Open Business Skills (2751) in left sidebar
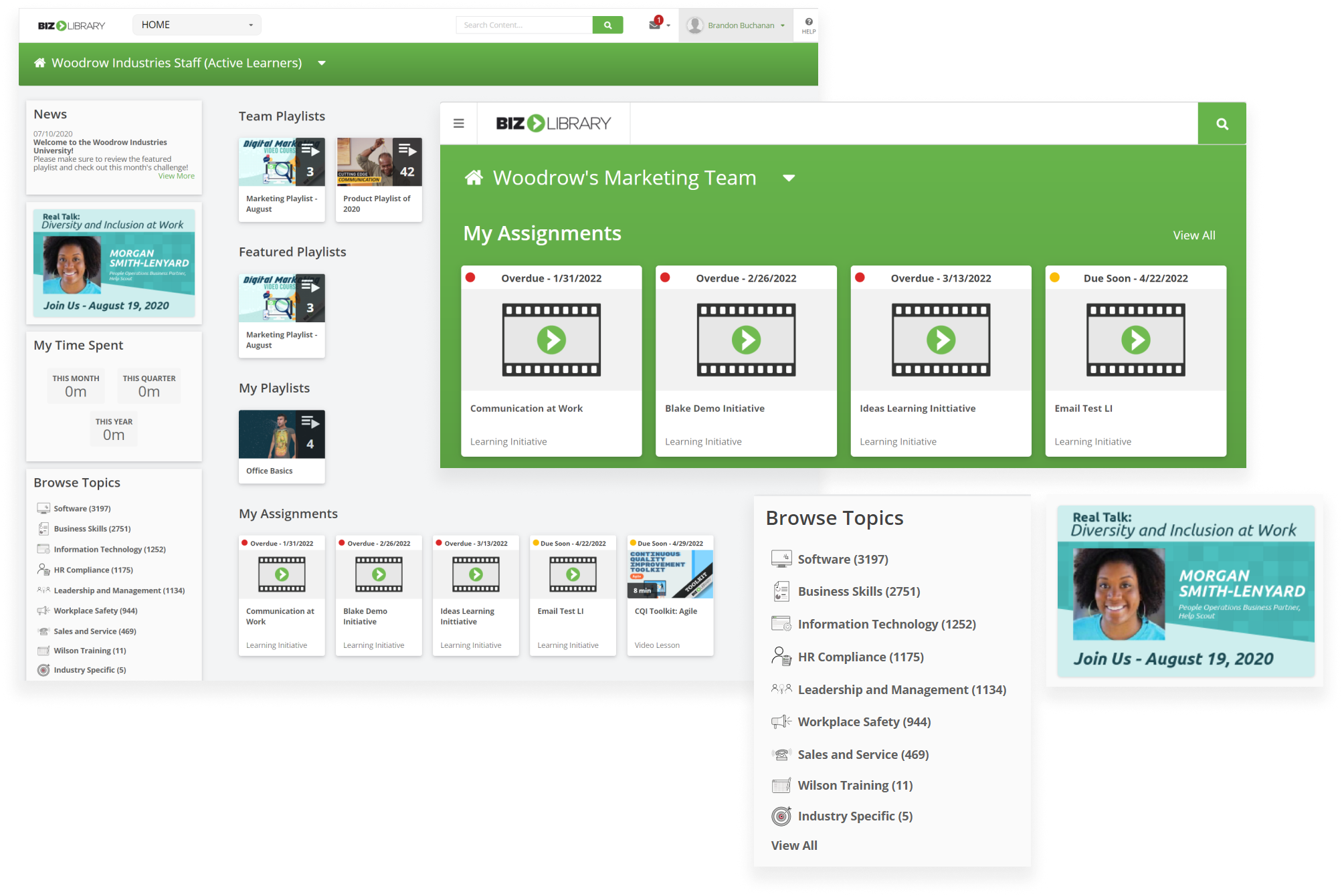The image size is (1342, 896). (x=92, y=528)
